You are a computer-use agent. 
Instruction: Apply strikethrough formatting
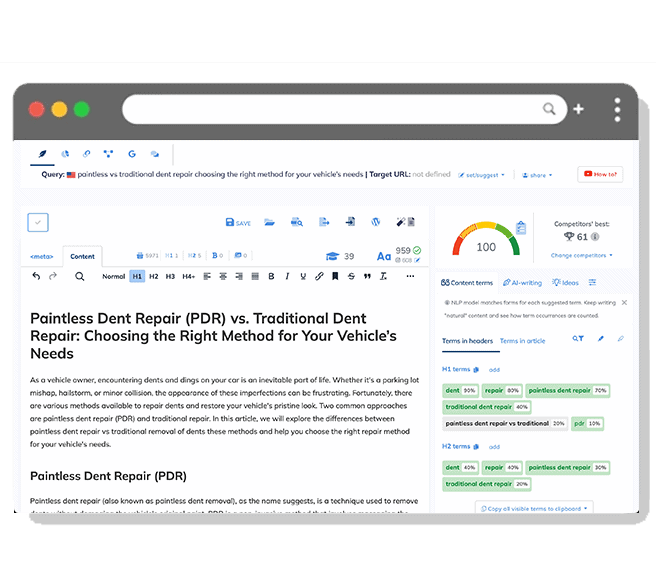coord(351,276)
